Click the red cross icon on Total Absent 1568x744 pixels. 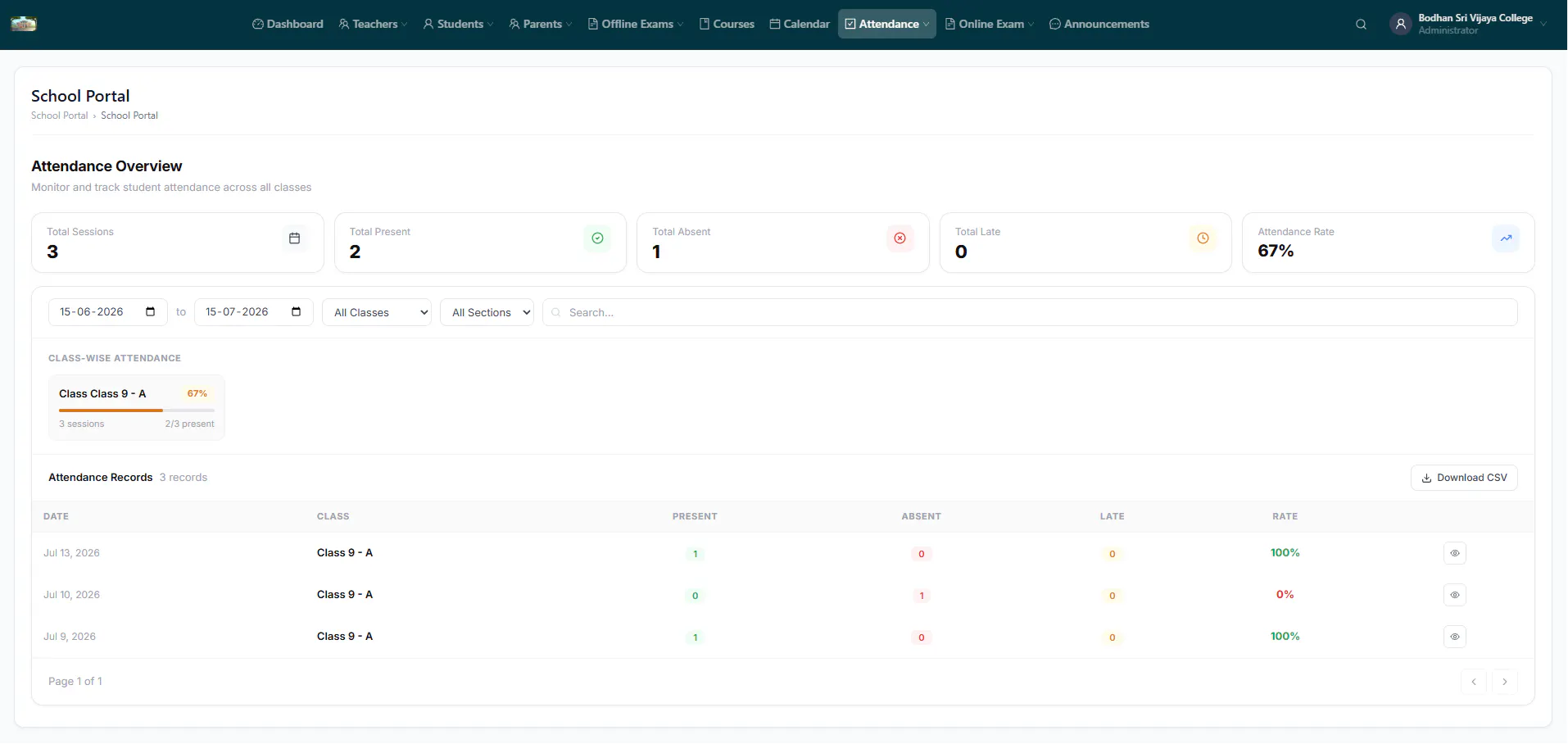(x=900, y=238)
